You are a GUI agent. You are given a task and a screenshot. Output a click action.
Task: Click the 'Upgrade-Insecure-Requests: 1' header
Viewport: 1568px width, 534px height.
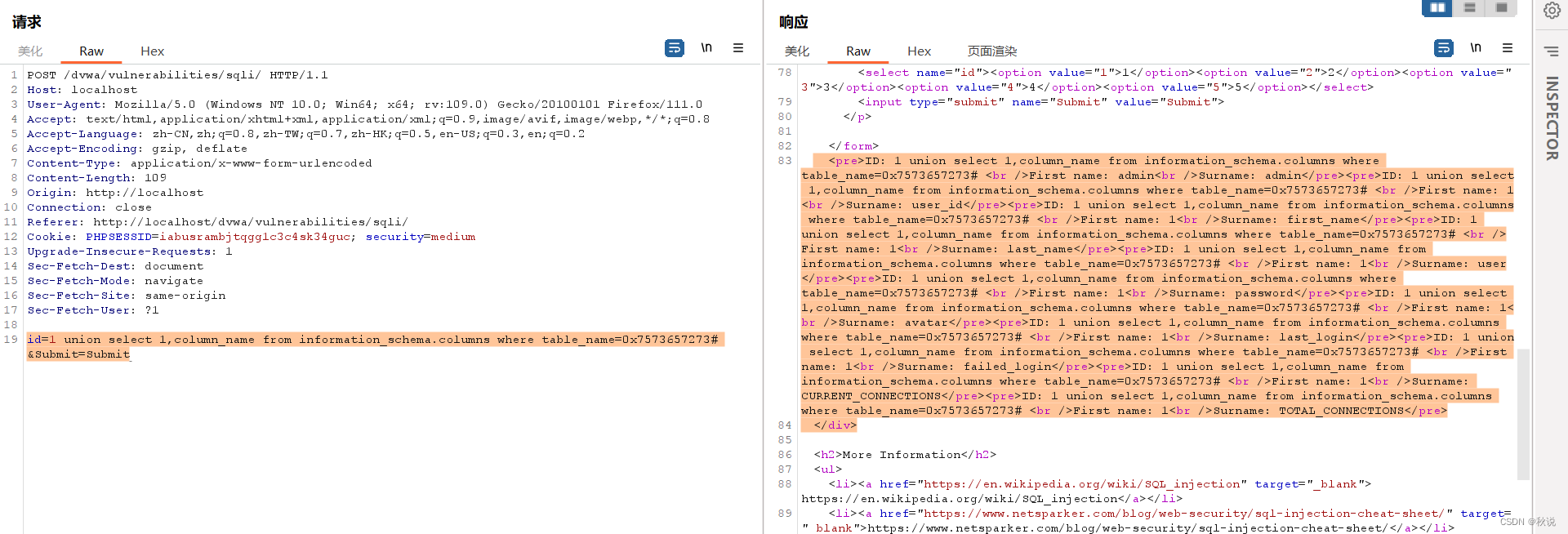click(130, 251)
